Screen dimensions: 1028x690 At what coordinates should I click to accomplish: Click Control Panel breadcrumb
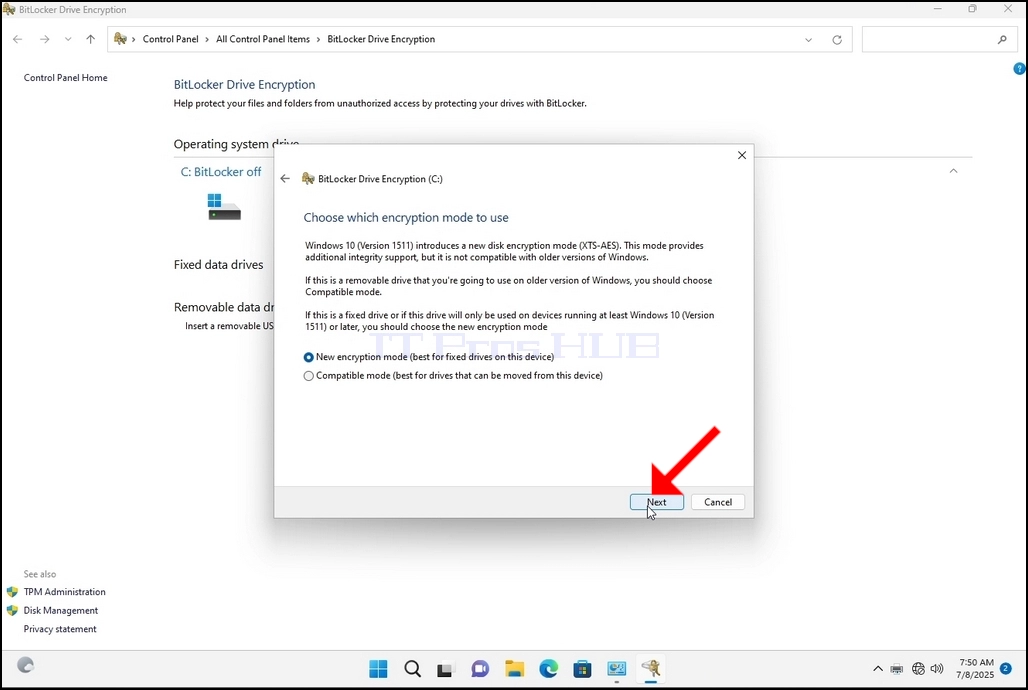pos(170,39)
